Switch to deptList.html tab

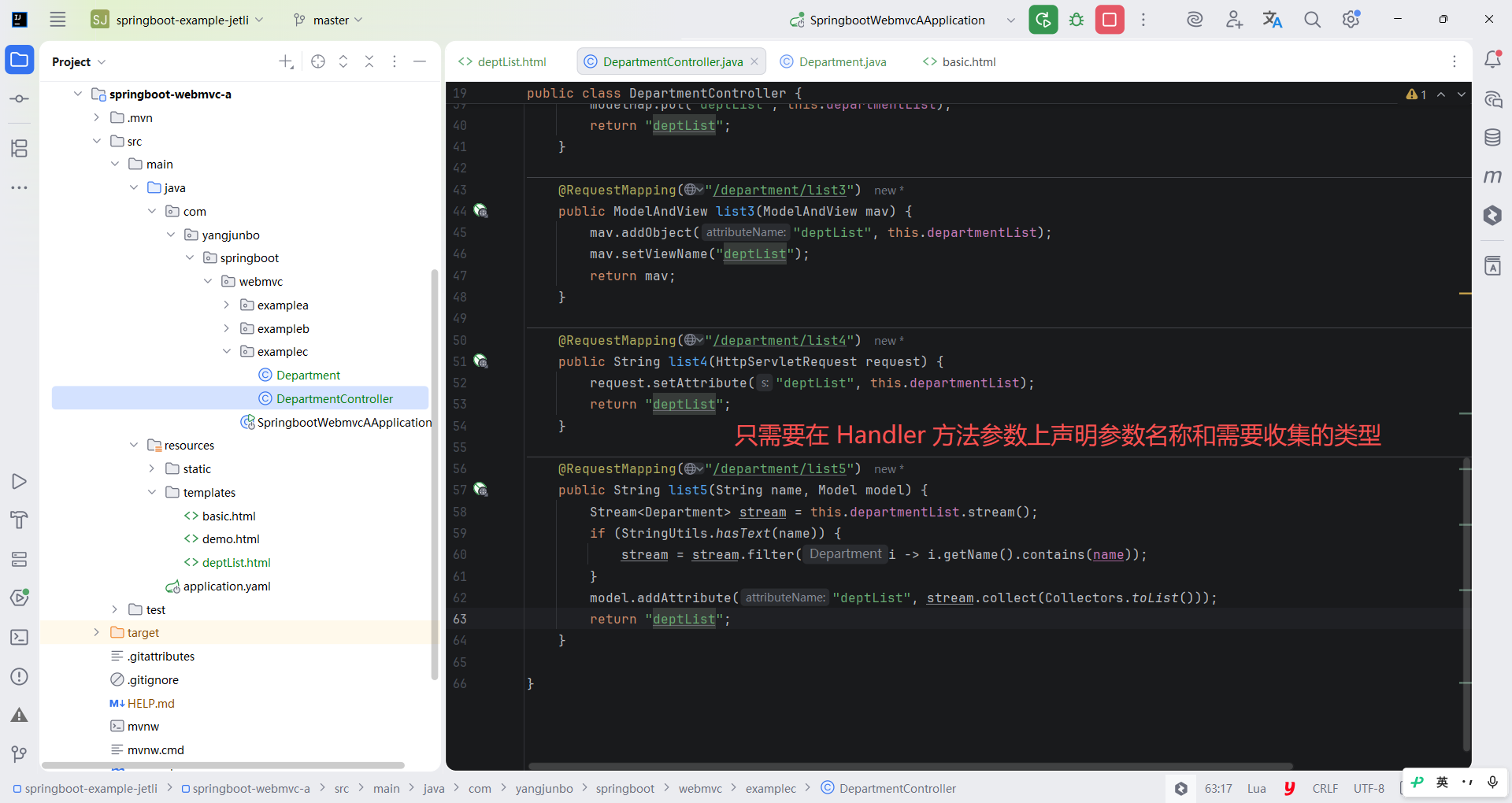(x=502, y=61)
